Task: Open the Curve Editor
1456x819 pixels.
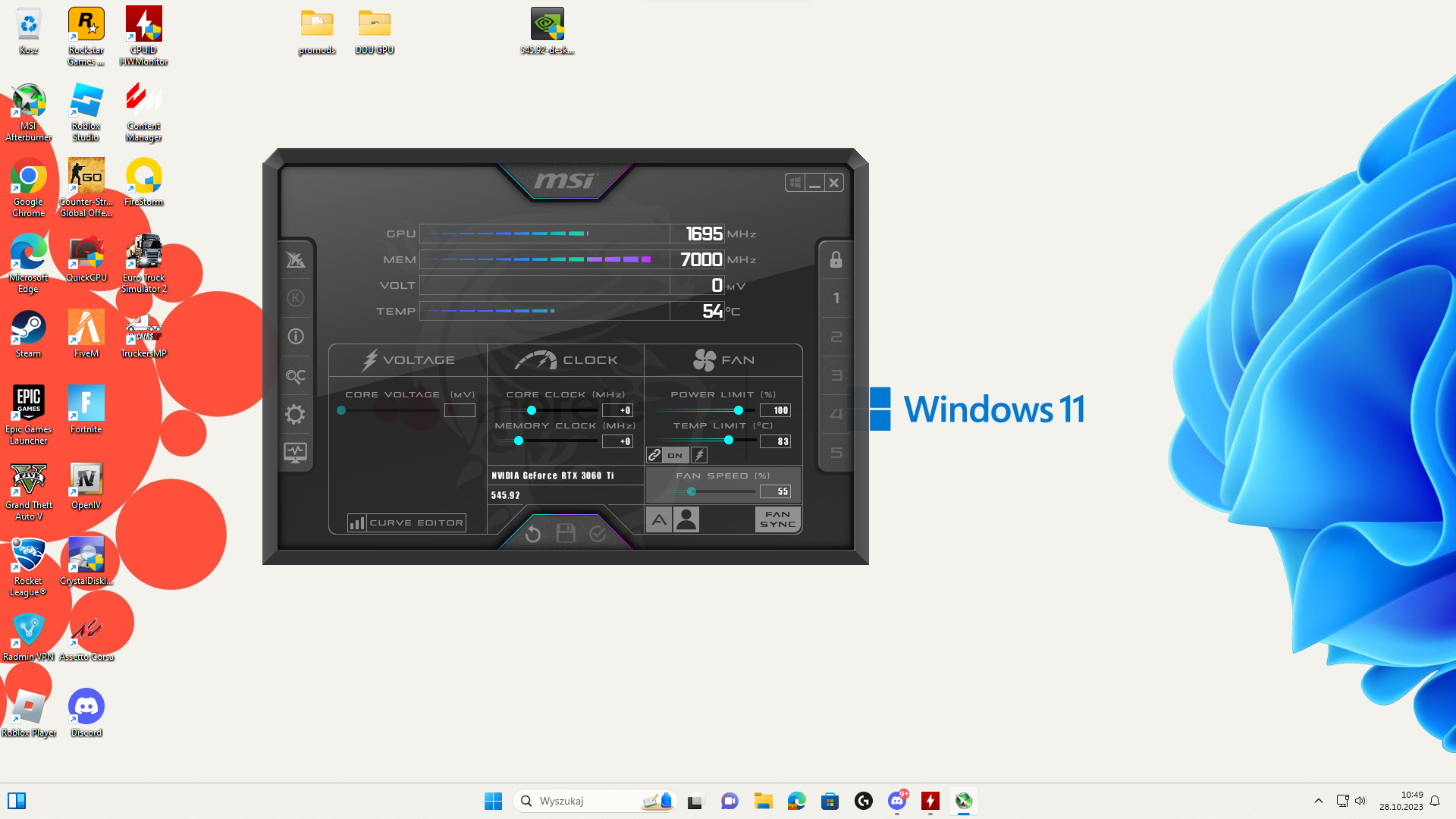Action: [406, 522]
